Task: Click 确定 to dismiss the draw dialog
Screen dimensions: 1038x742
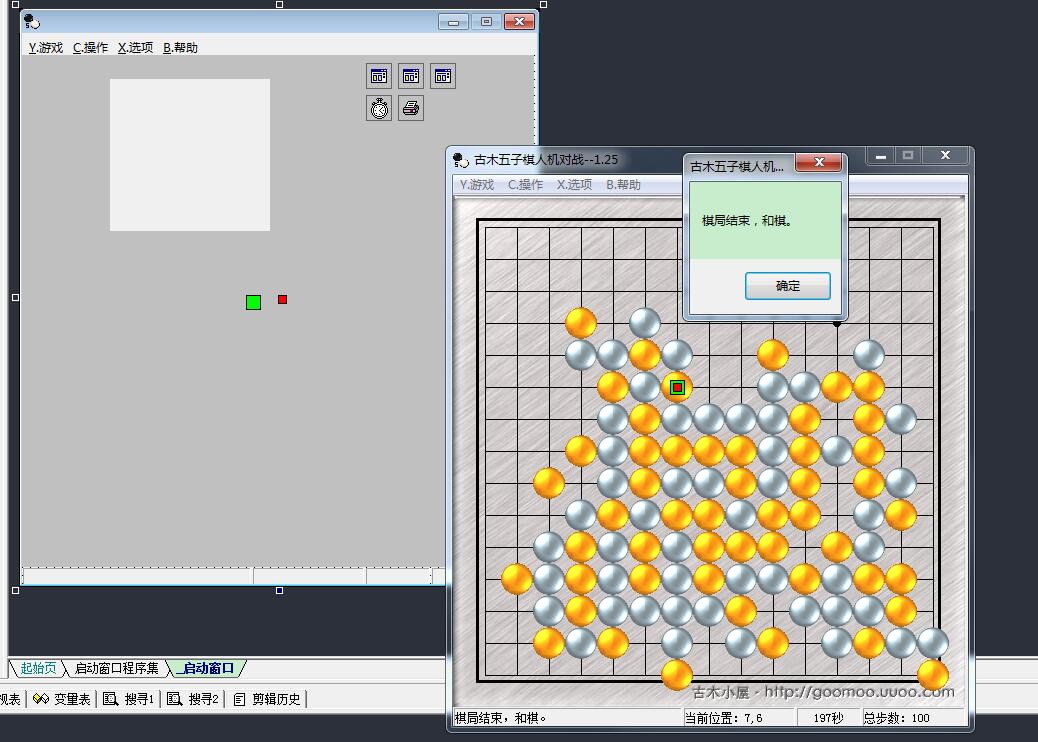Action: tap(787, 286)
